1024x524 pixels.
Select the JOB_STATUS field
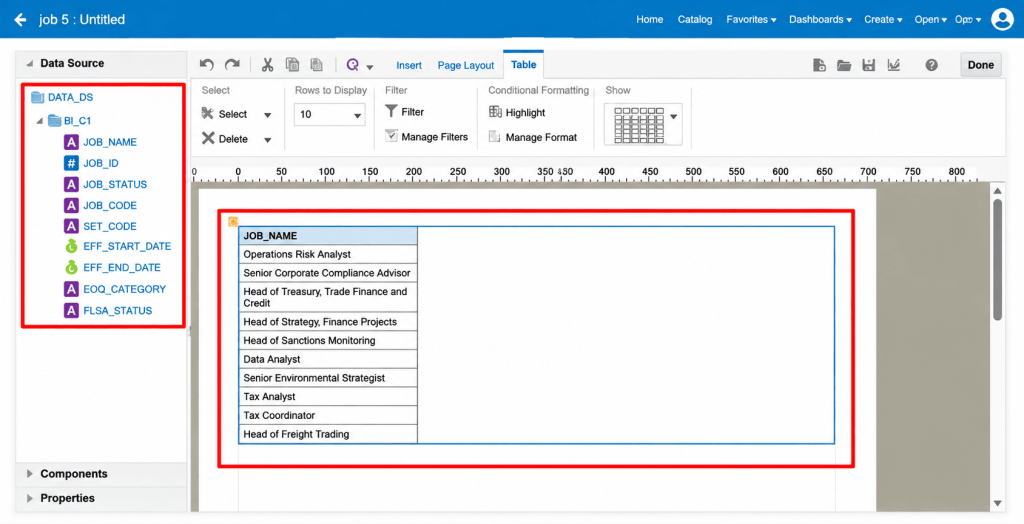[x=115, y=184]
